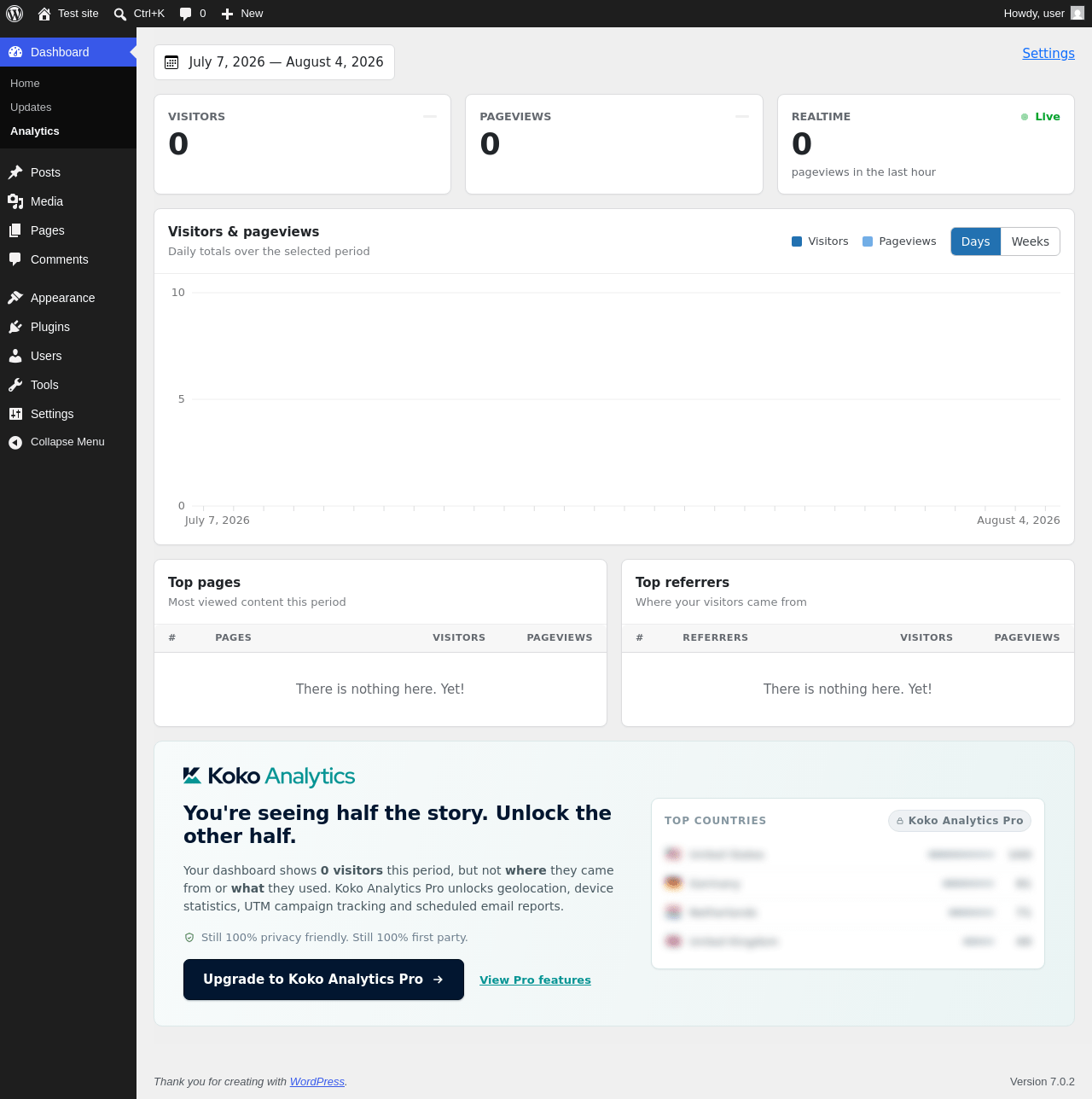Click PAGEVIEWS header in Top referrers

point(1027,638)
